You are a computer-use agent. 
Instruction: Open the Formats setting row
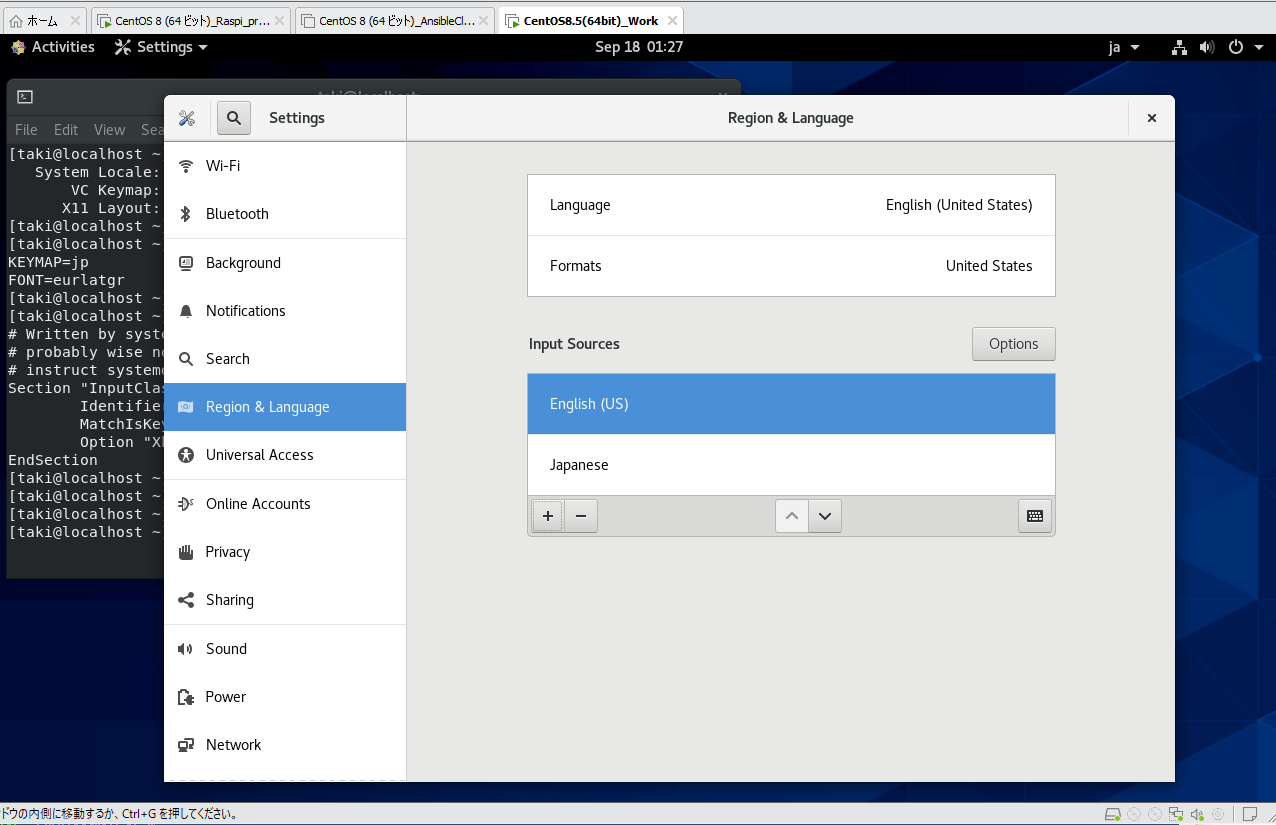(791, 266)
